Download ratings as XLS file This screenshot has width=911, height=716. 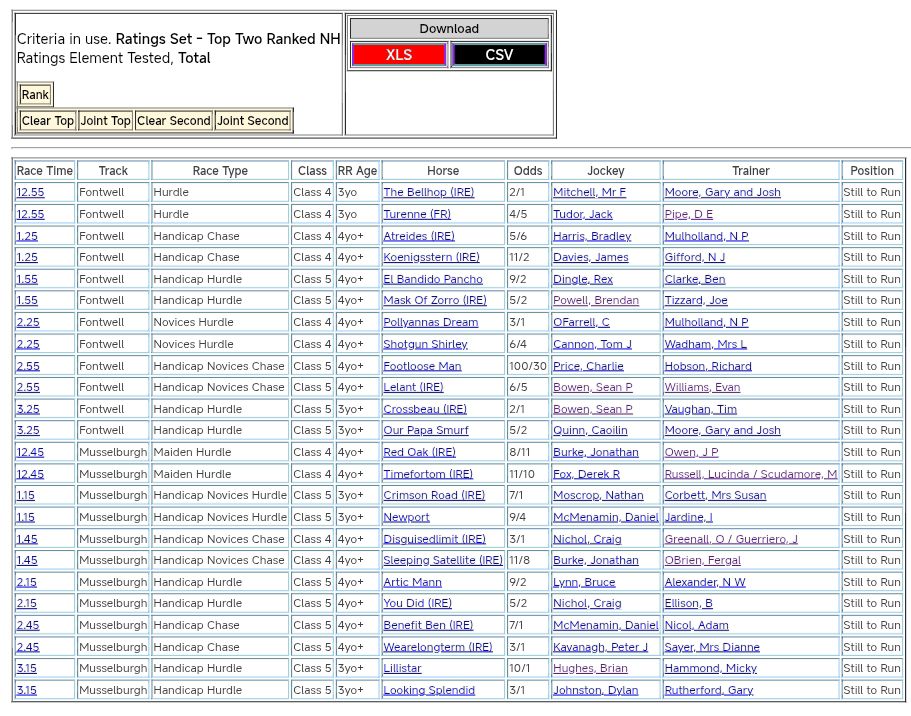399,55
